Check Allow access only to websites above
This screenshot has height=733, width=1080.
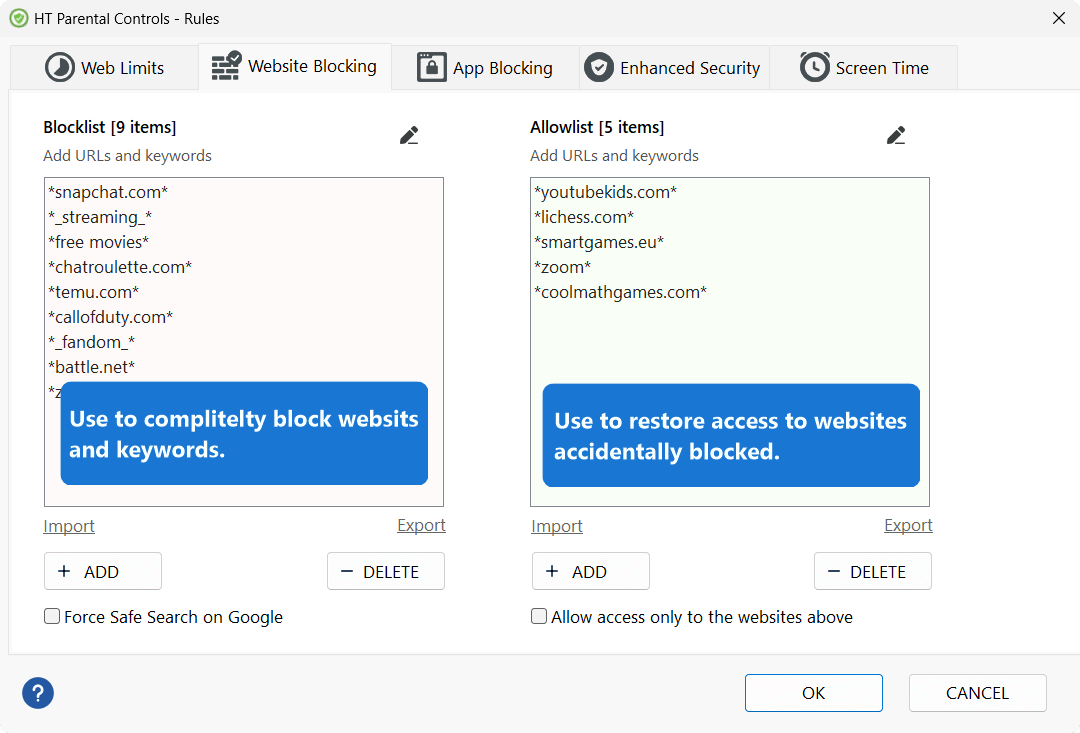(539, 617)
